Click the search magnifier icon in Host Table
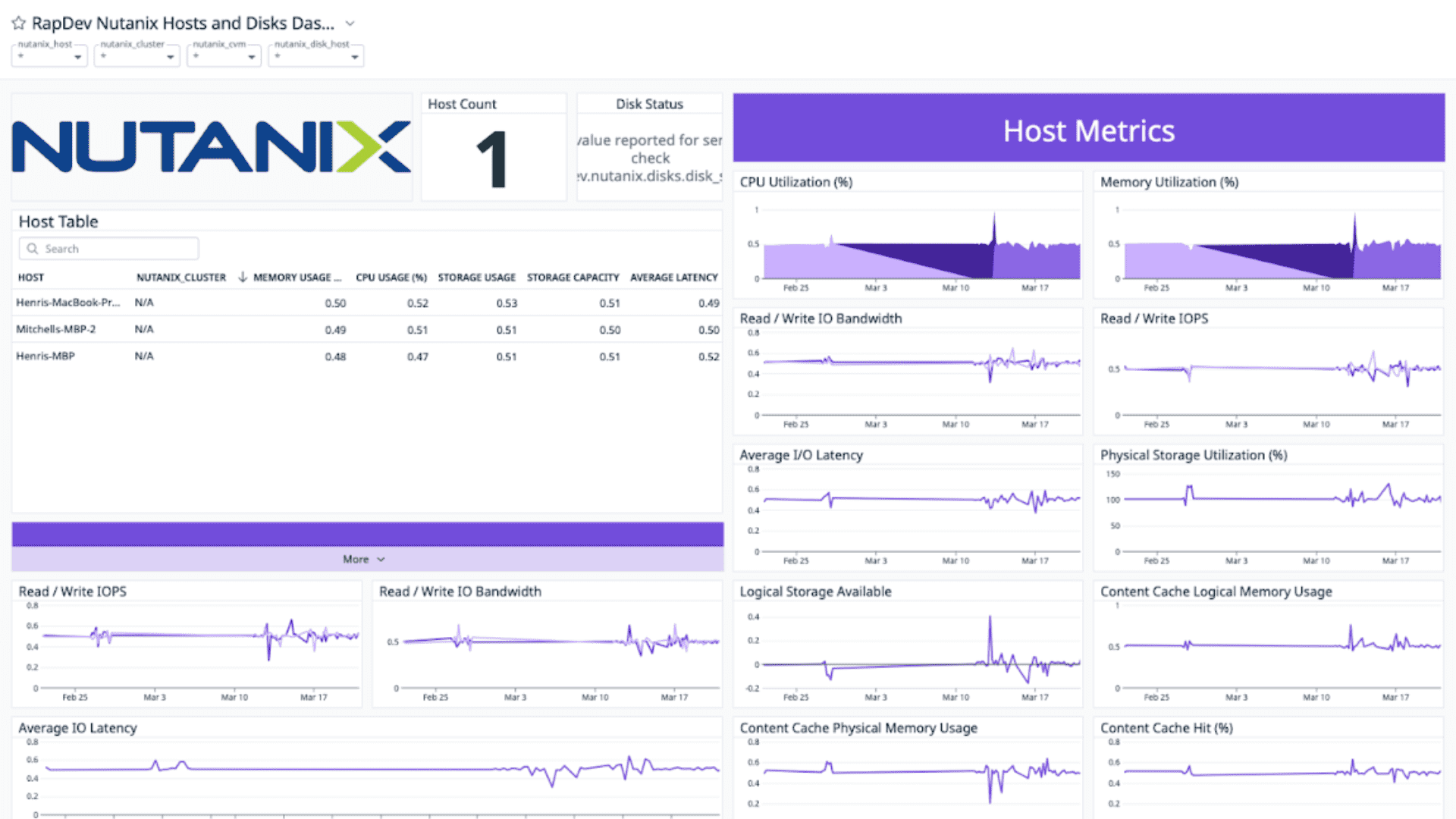The height and width of the screenshot is (819, 1456). [33, 249]
